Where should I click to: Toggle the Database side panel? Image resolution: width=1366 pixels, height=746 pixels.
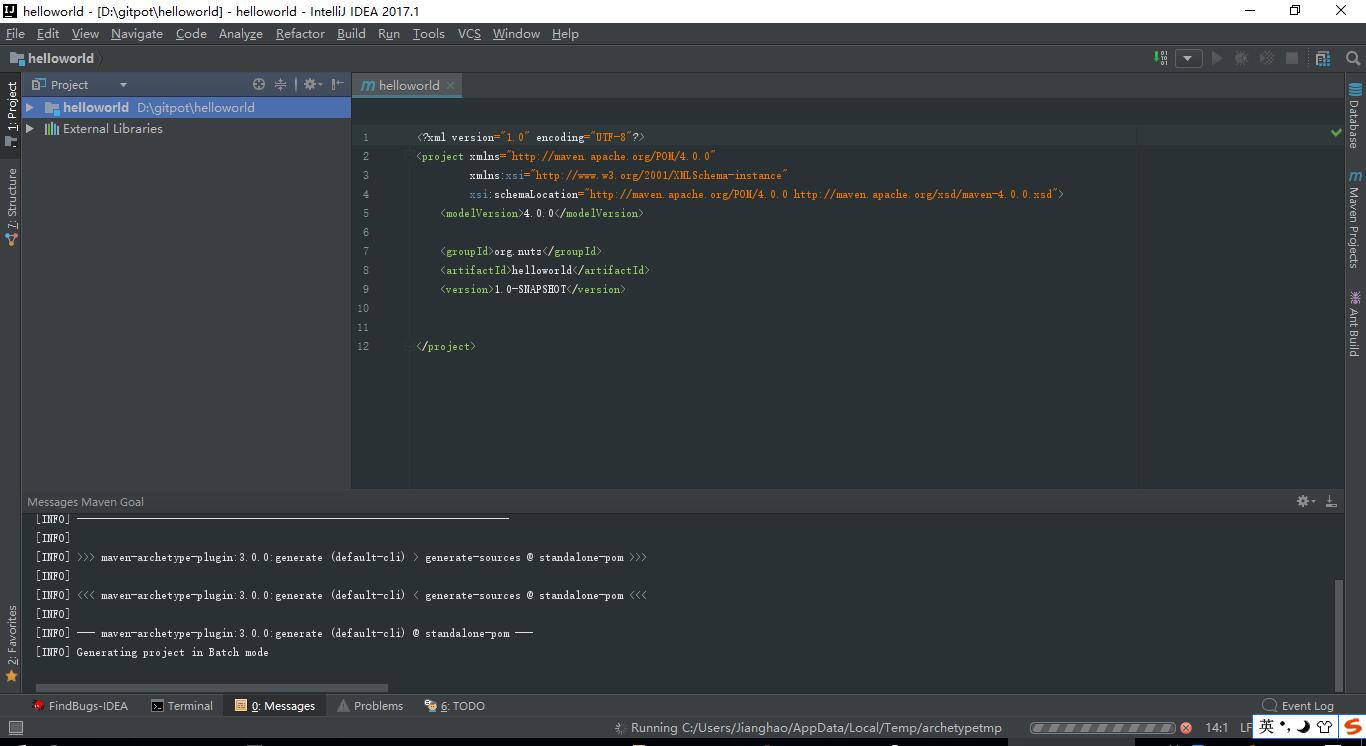[1355, 116]
